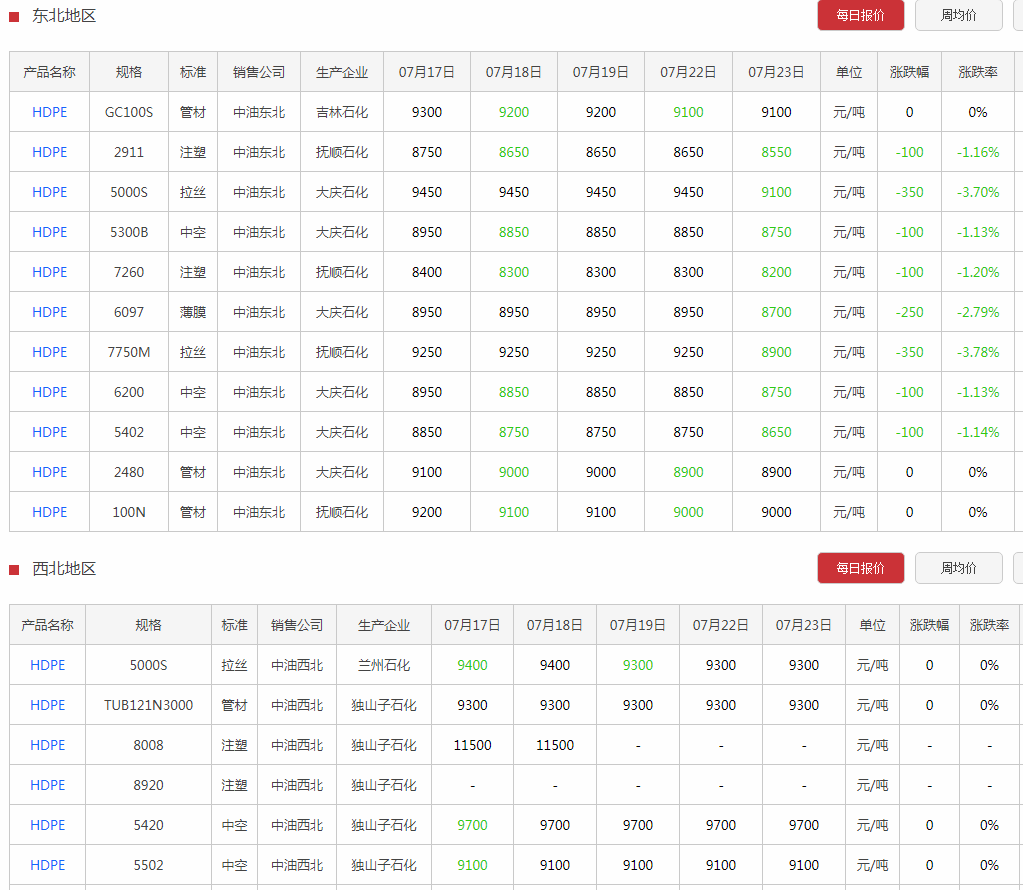Click 07月23日 column header in 东北地区 table
The width and height of the screenshot is (1023, 890).
coord(776,72)
